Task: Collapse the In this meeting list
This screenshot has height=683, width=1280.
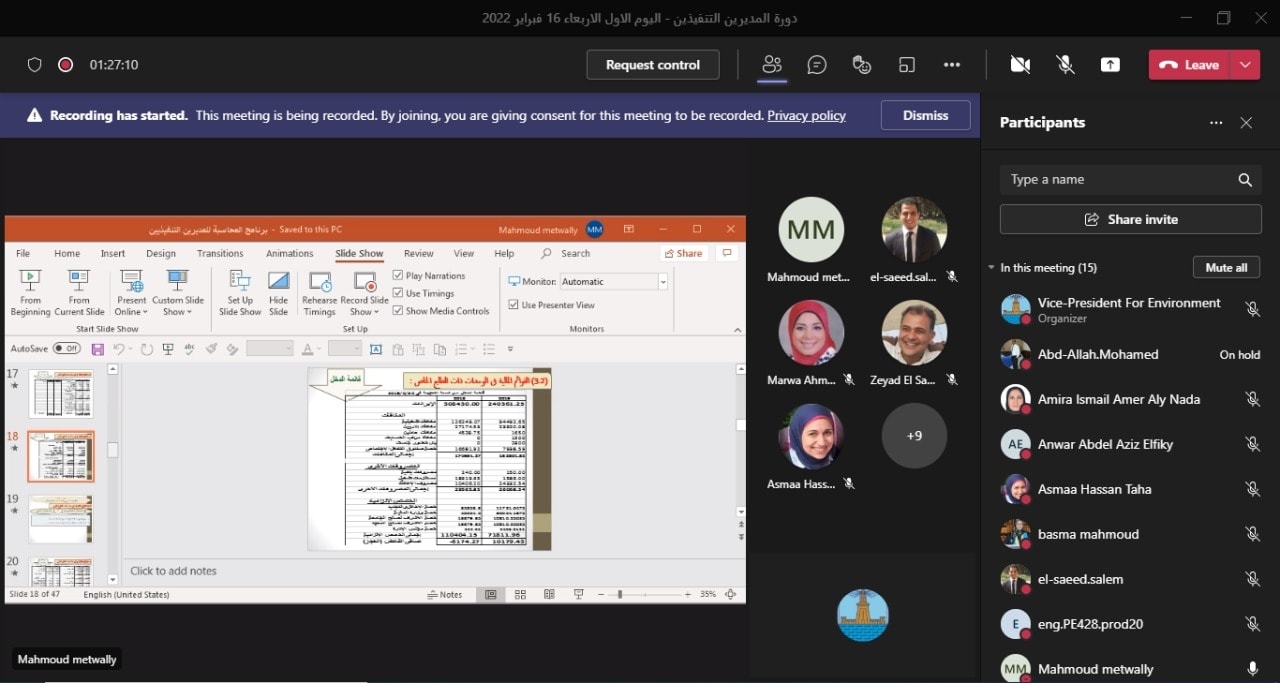Action: click(992, 268)
